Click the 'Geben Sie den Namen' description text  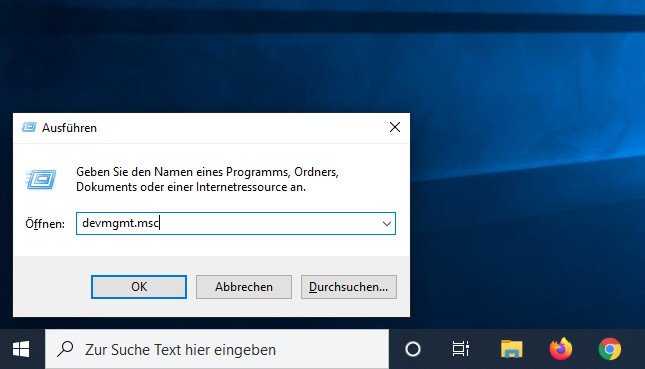(x=207, y=179)
